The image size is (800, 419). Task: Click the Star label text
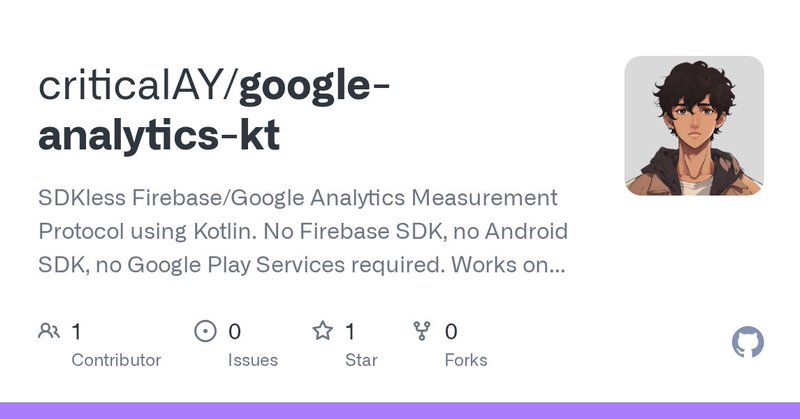click(363, 360)
